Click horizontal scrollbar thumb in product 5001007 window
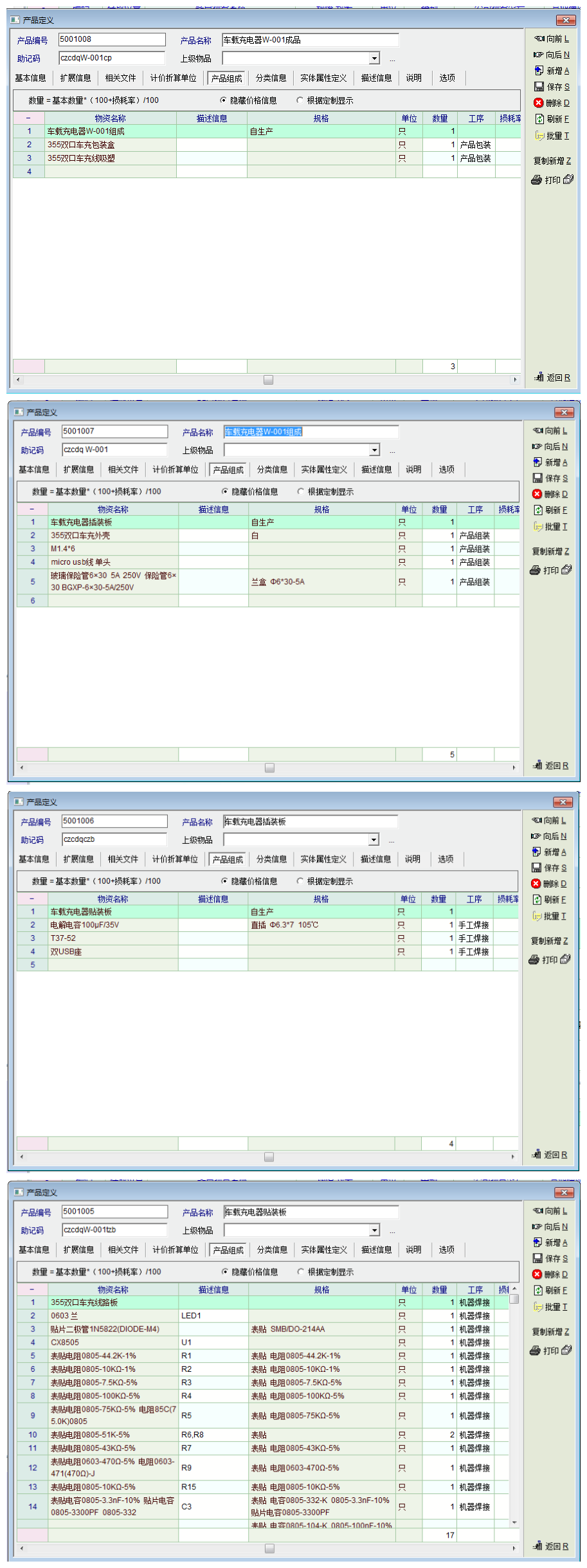587x1568 pixels. click(x=269, y=767)
